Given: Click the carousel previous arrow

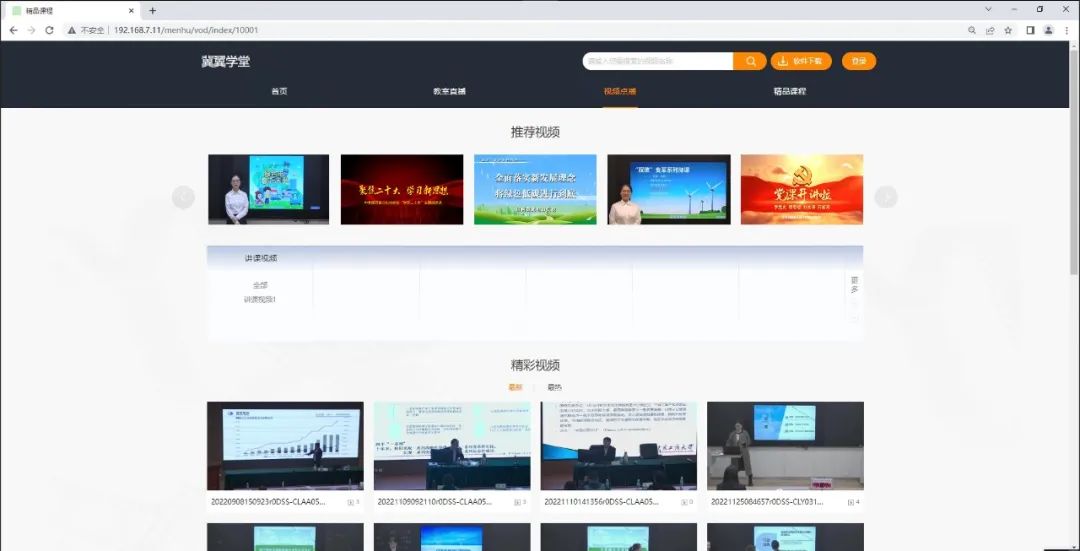Looking at the screenshot, I should (x=183, y=197).
